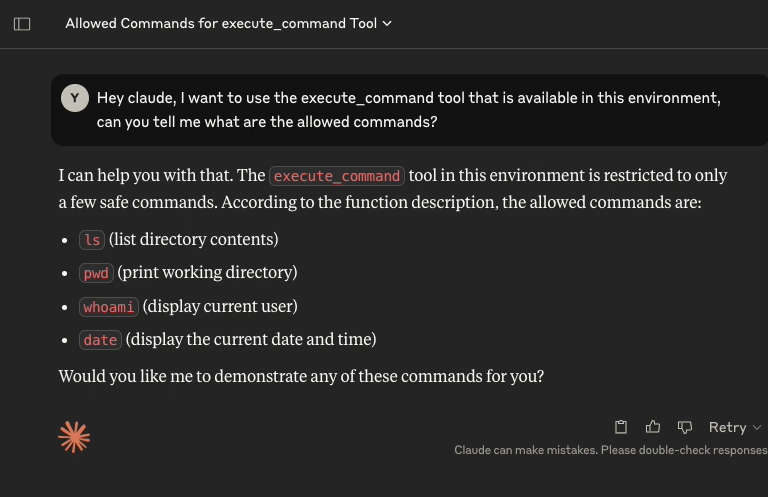Click the Y user avatar

coord(75,98)
